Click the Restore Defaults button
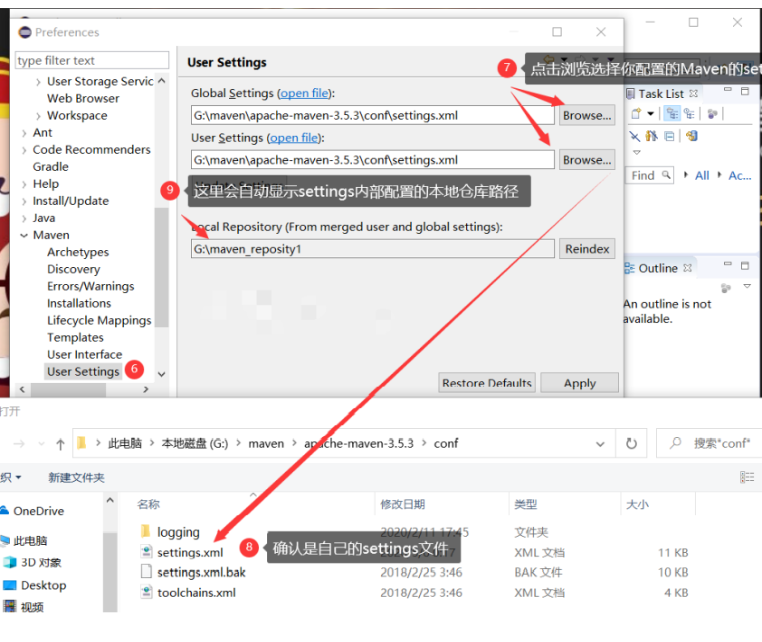The height and width of the screenshot is (642, 762). pos(486,383)
